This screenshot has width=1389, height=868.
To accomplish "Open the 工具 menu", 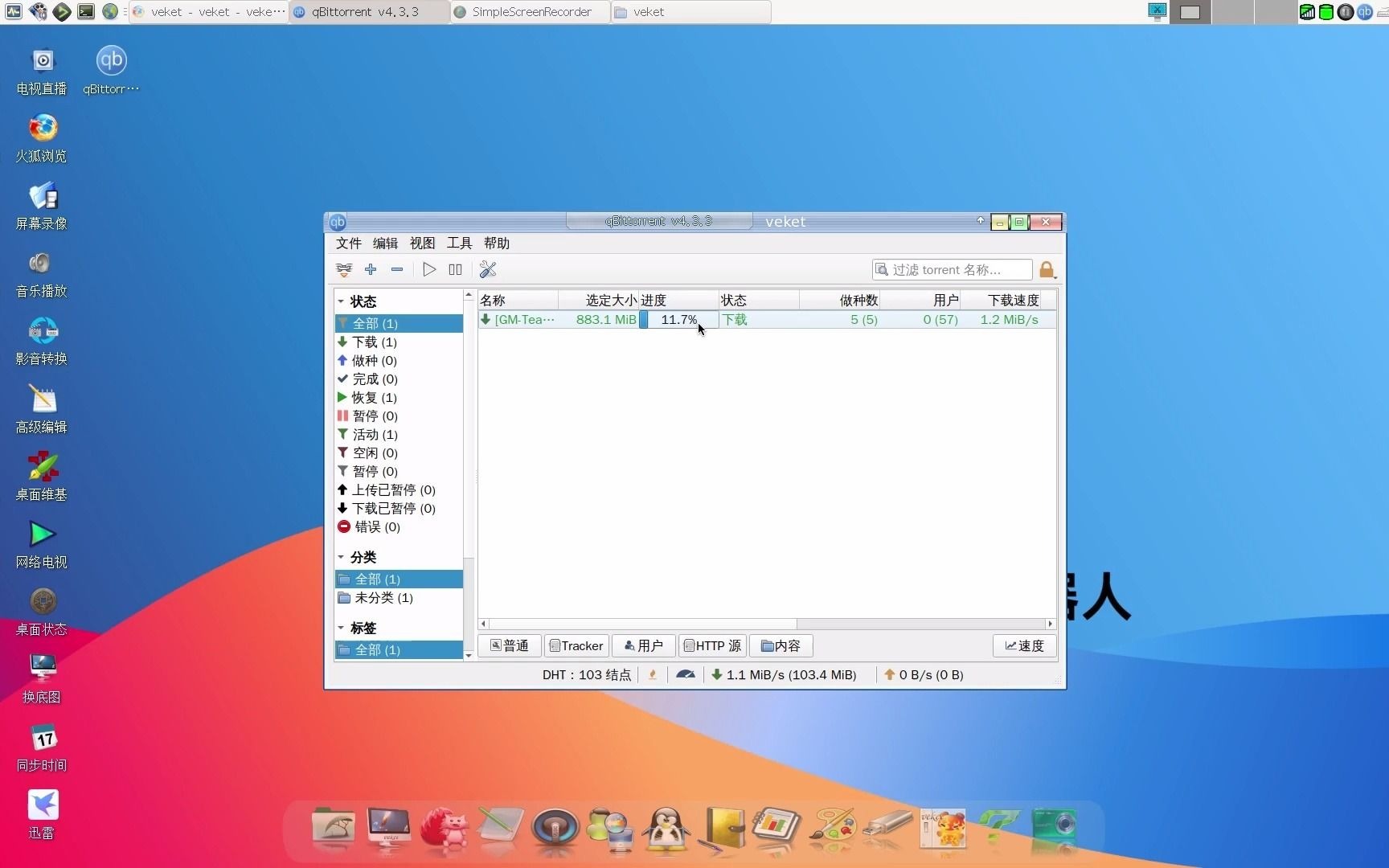I will (x=460, y=243).
